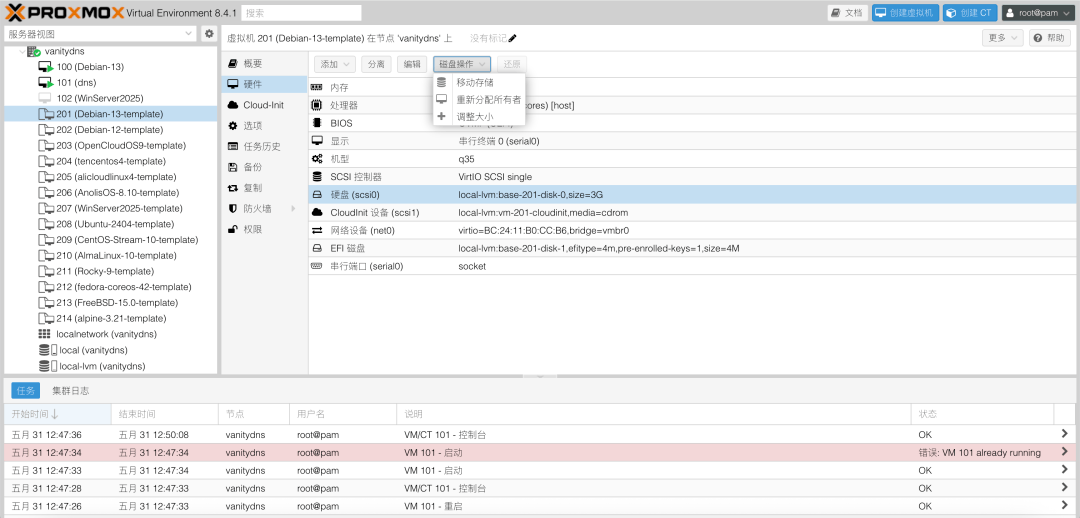The width and height of the screenshot is (1080, 518).
Task: Open the 添加 add hardware dropdown
Action: pos(335,64)
